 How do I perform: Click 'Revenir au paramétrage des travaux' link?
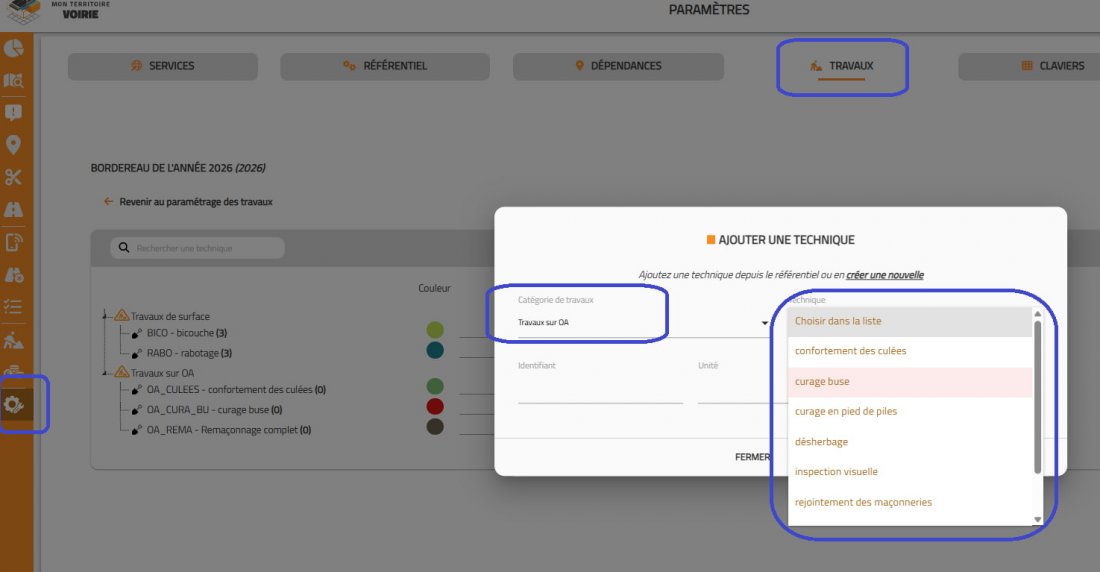[x=195, y=201]
